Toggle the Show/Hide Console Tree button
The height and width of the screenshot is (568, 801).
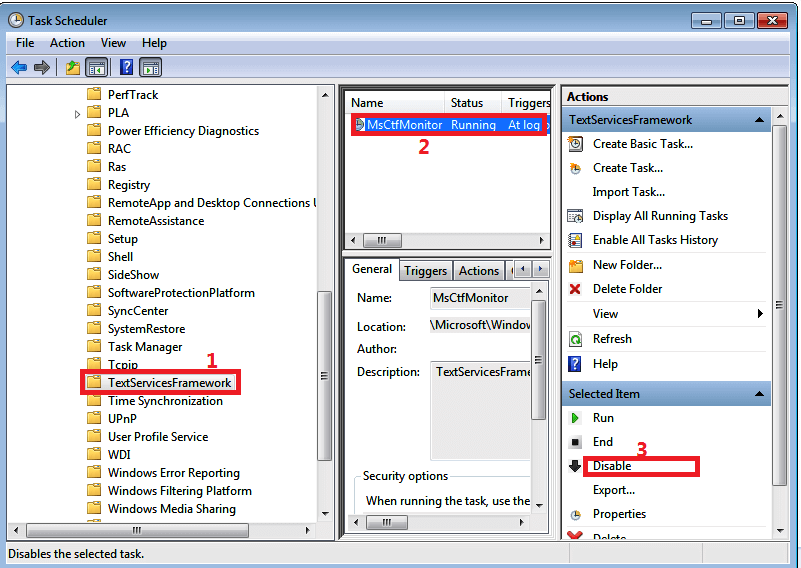point(97,67)
